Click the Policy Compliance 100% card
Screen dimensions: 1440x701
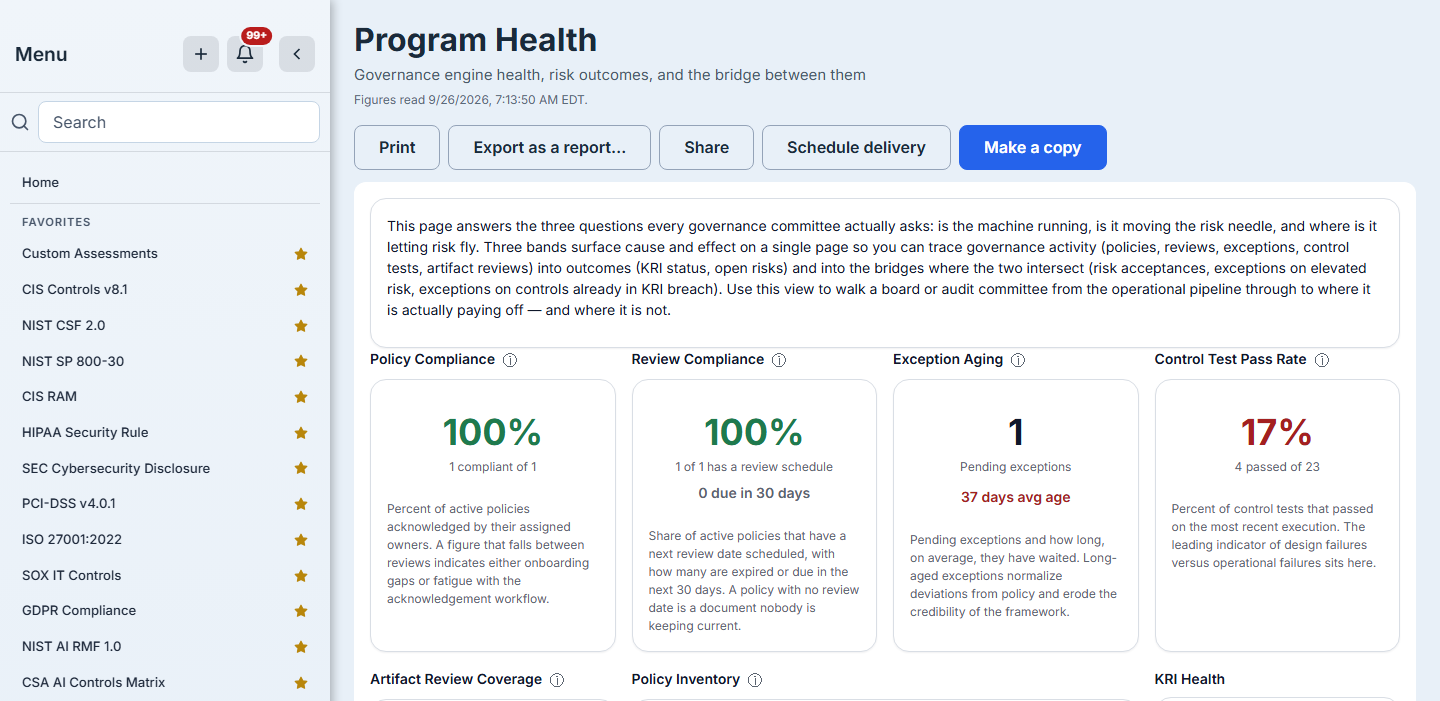coord(492,515)
